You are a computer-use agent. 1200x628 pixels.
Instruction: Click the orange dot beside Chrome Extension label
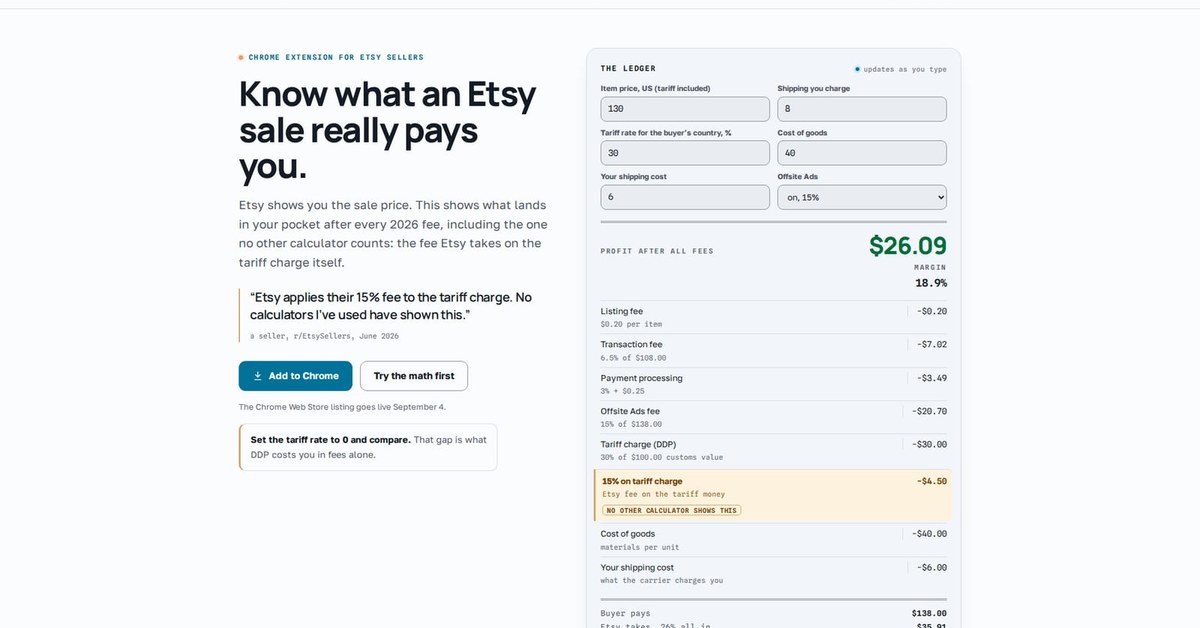[x=241, y=58]
